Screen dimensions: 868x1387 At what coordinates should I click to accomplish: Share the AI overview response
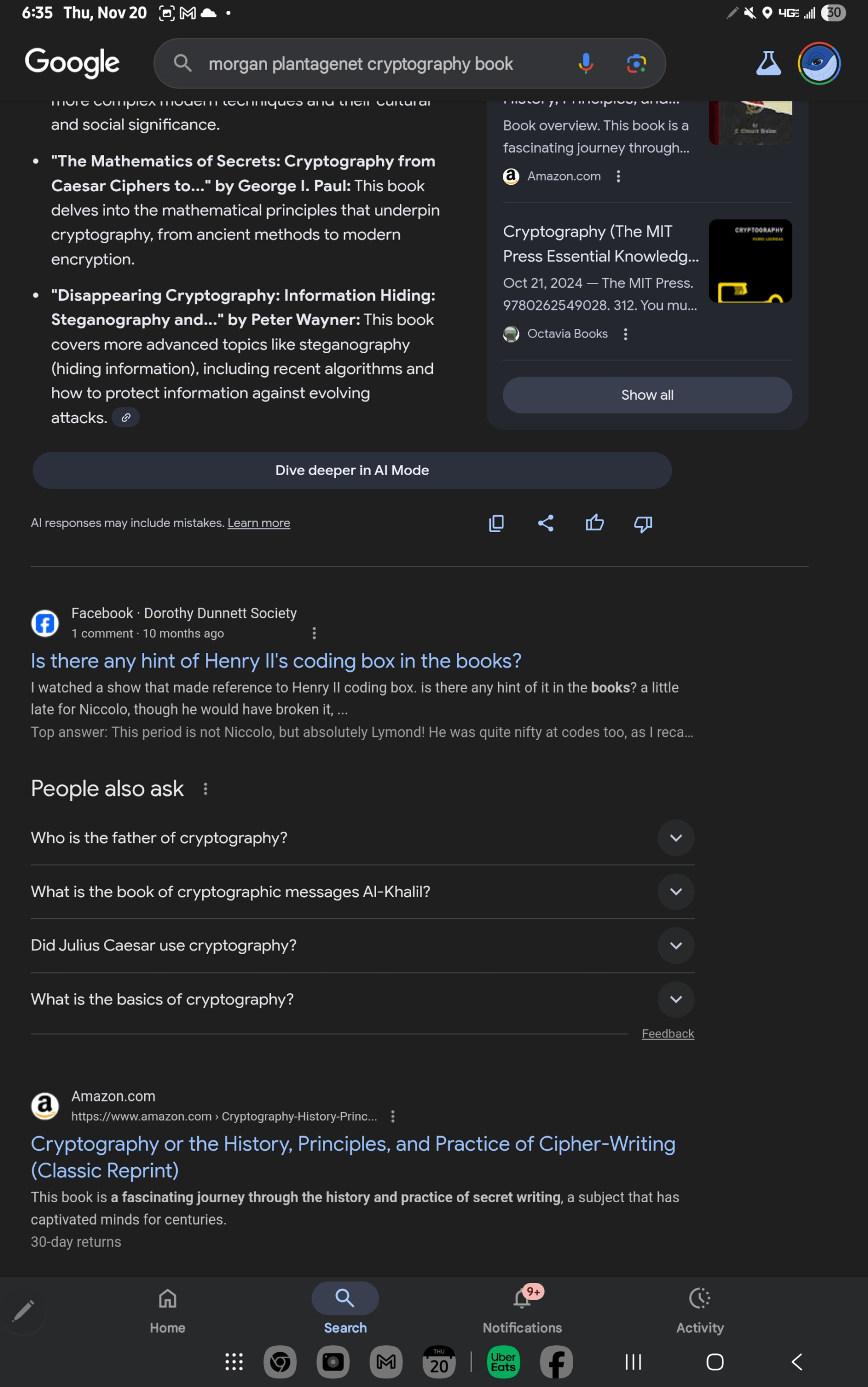[546, 523]
